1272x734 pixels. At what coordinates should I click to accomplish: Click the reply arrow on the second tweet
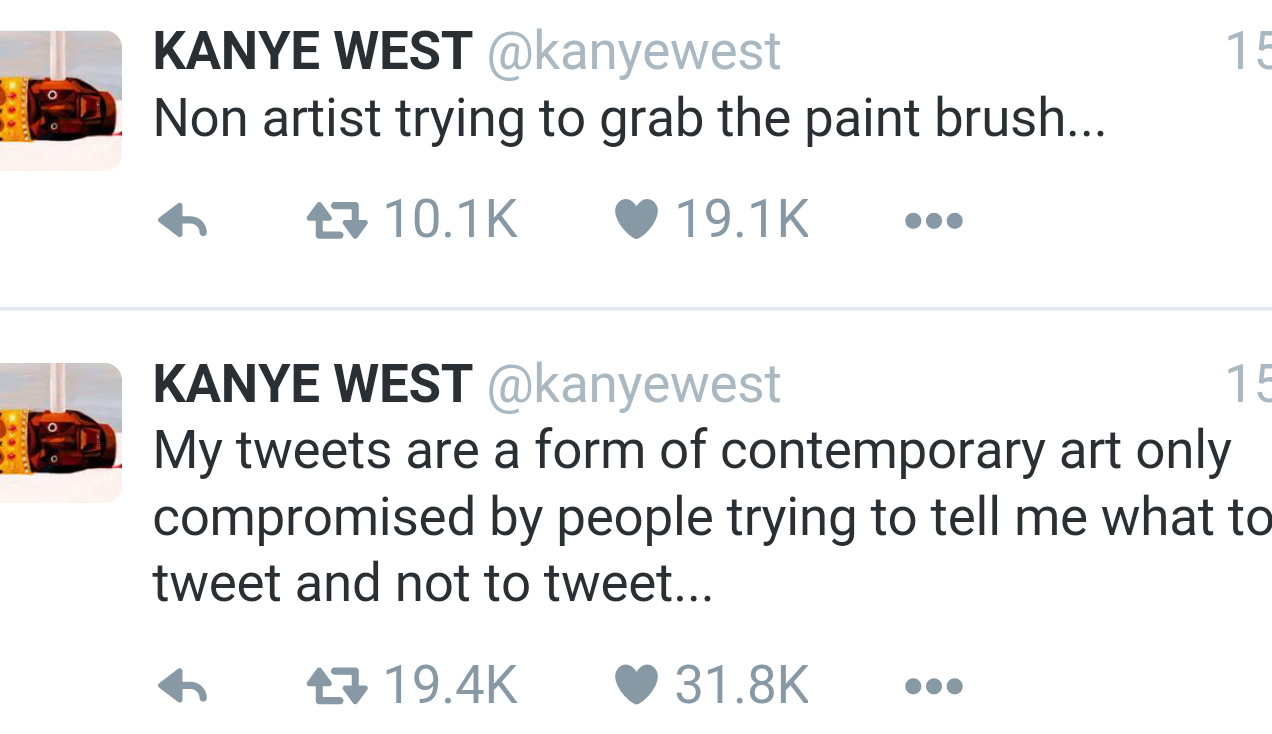click(184, 686)
